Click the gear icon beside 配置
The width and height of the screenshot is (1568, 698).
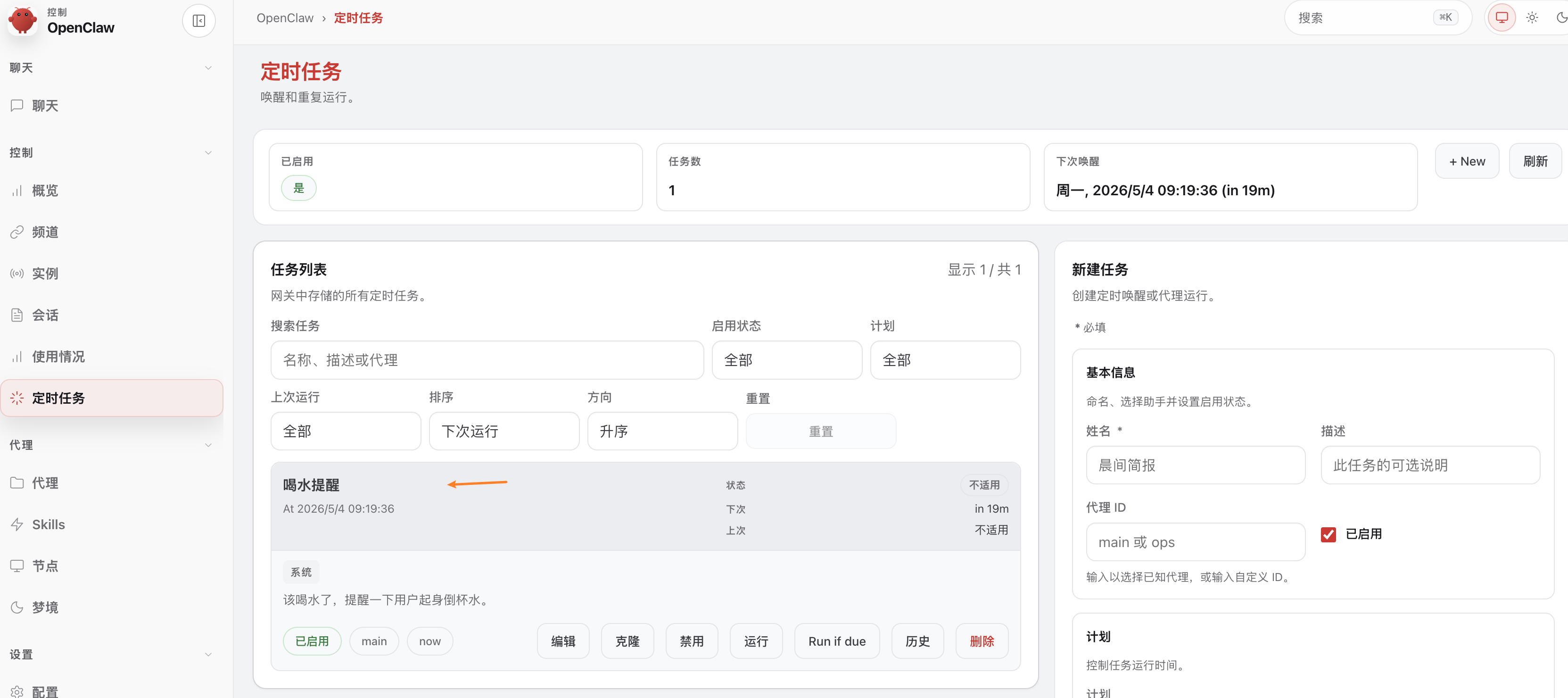[x=17, y=691]
